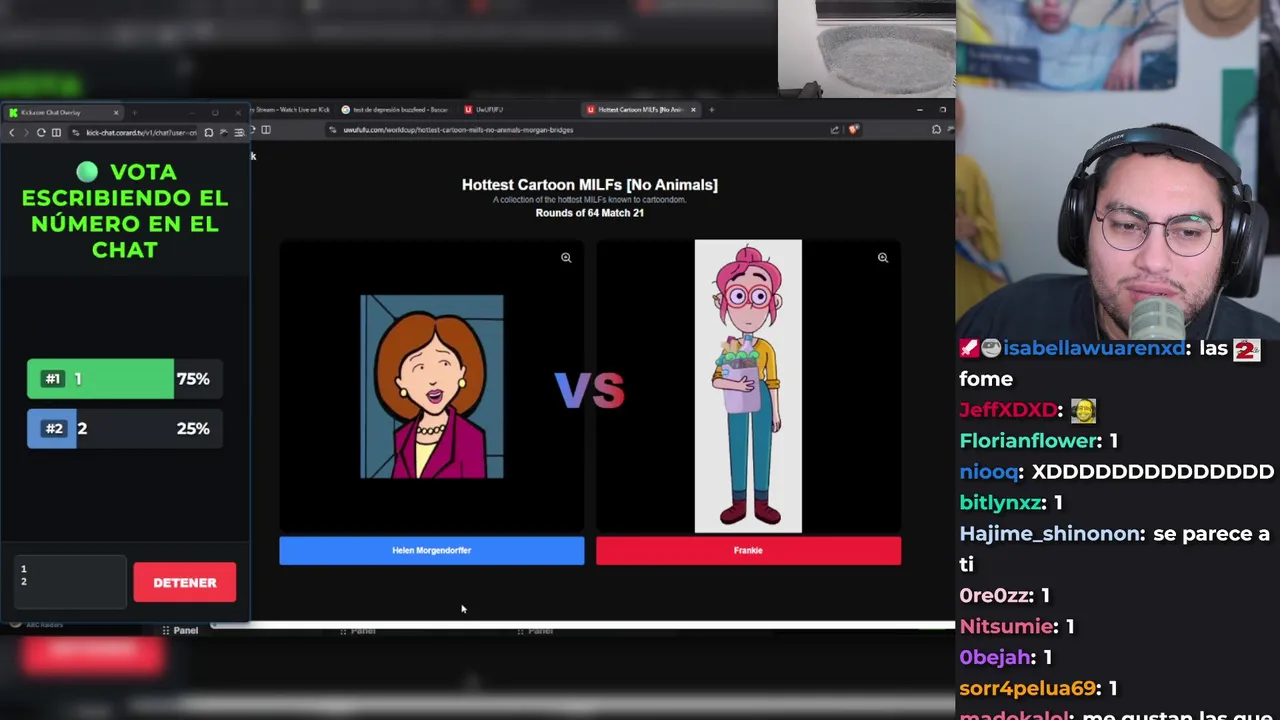Minimize the main browser window
Screen dimensions: 1280x720
[x=919, y=109]
